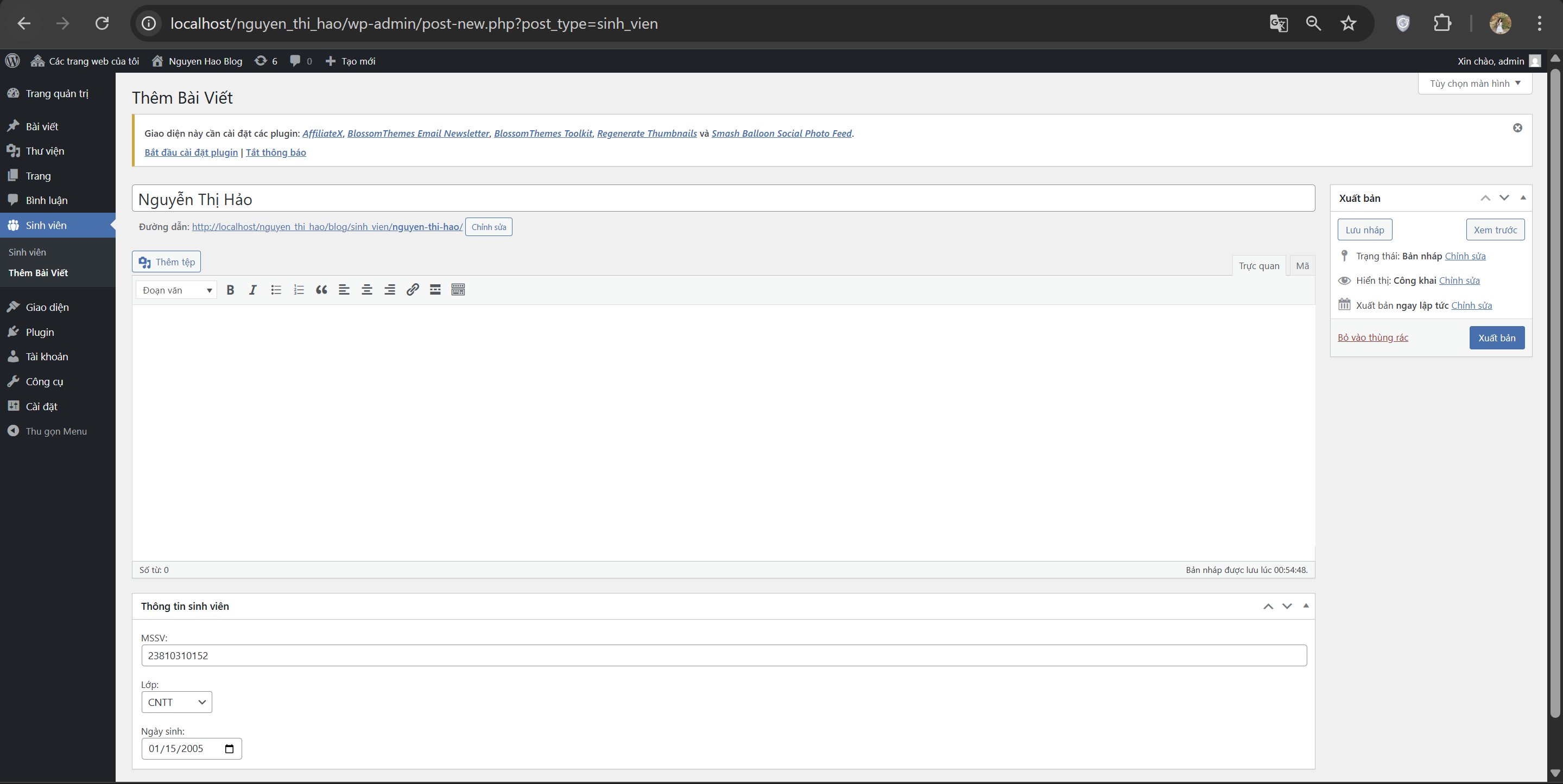Preview post with Xem trước button
Viewport: 1563px width, 784px height.
(1495, 230)
